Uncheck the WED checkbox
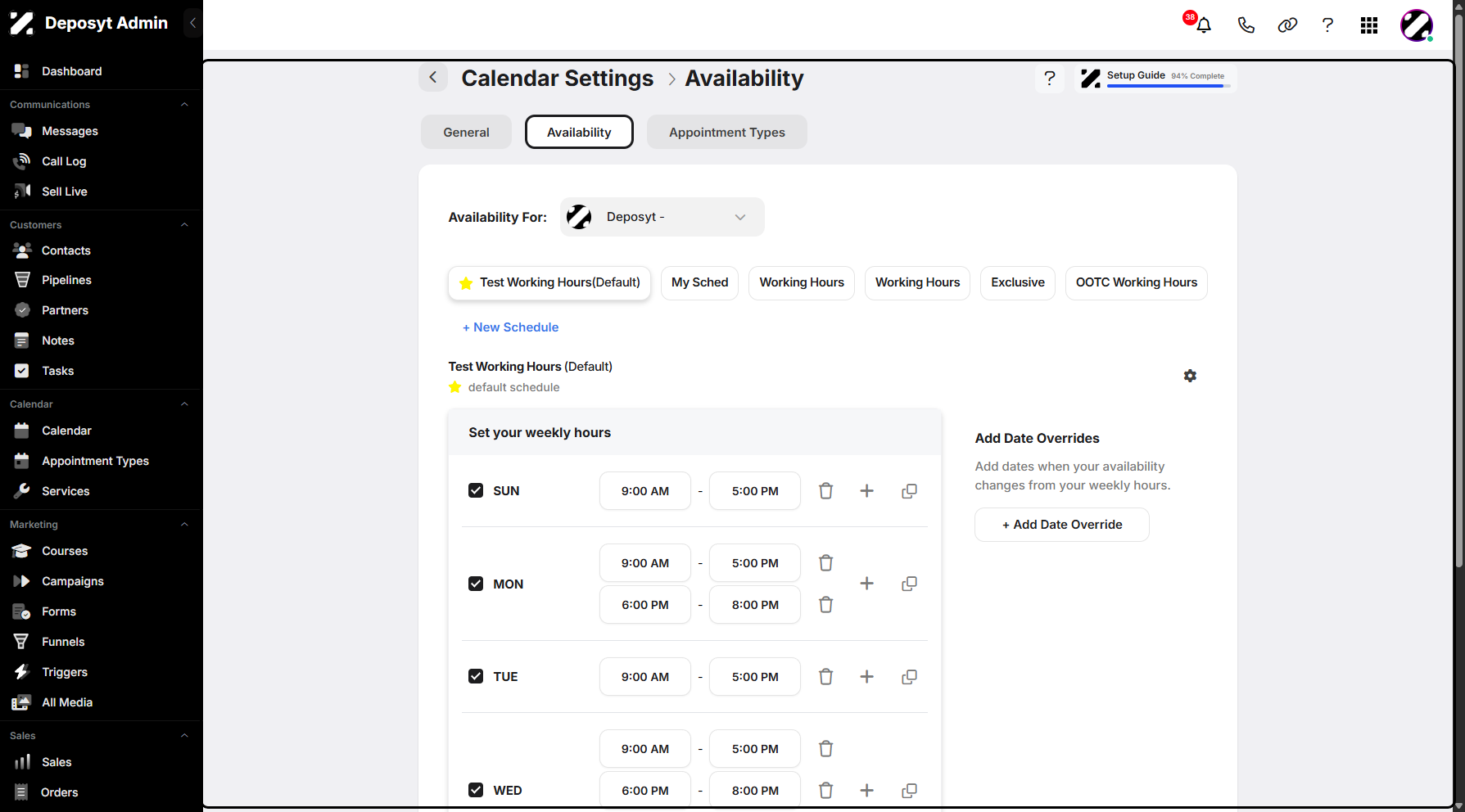 click(476, 790)
